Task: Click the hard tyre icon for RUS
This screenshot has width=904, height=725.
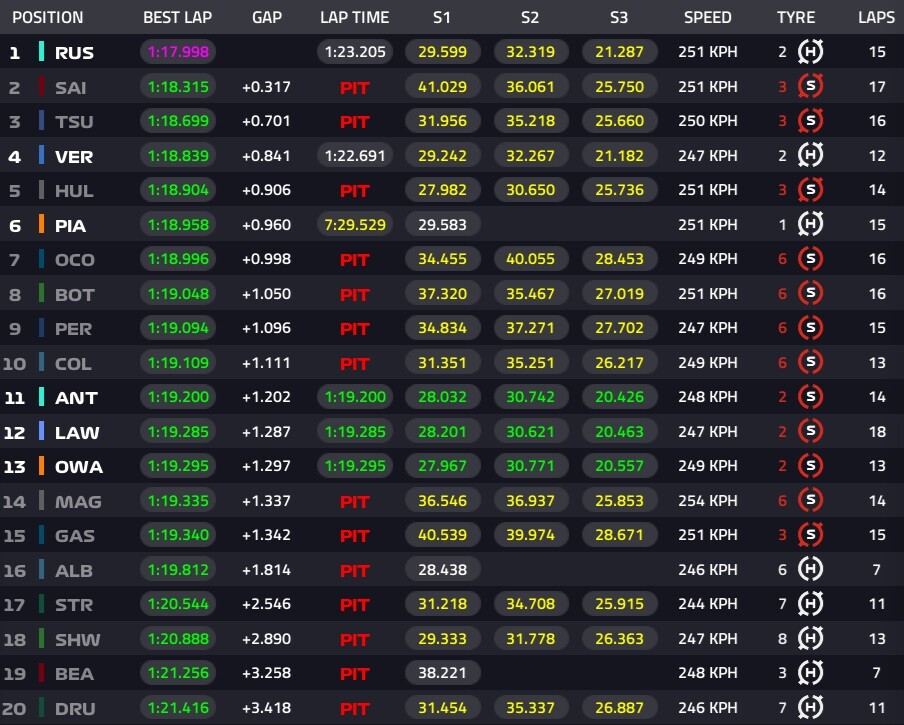Action: point(810,52)
